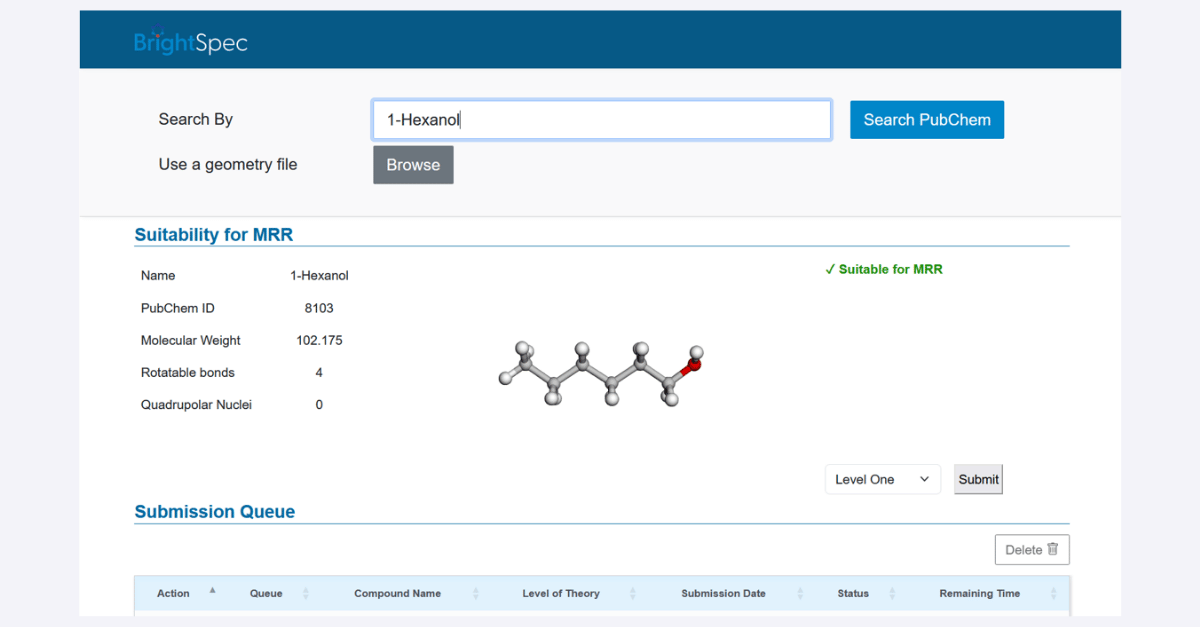Select the PubChem ID value 8103
The image size is (1200, 627).
tap(319, 308)
